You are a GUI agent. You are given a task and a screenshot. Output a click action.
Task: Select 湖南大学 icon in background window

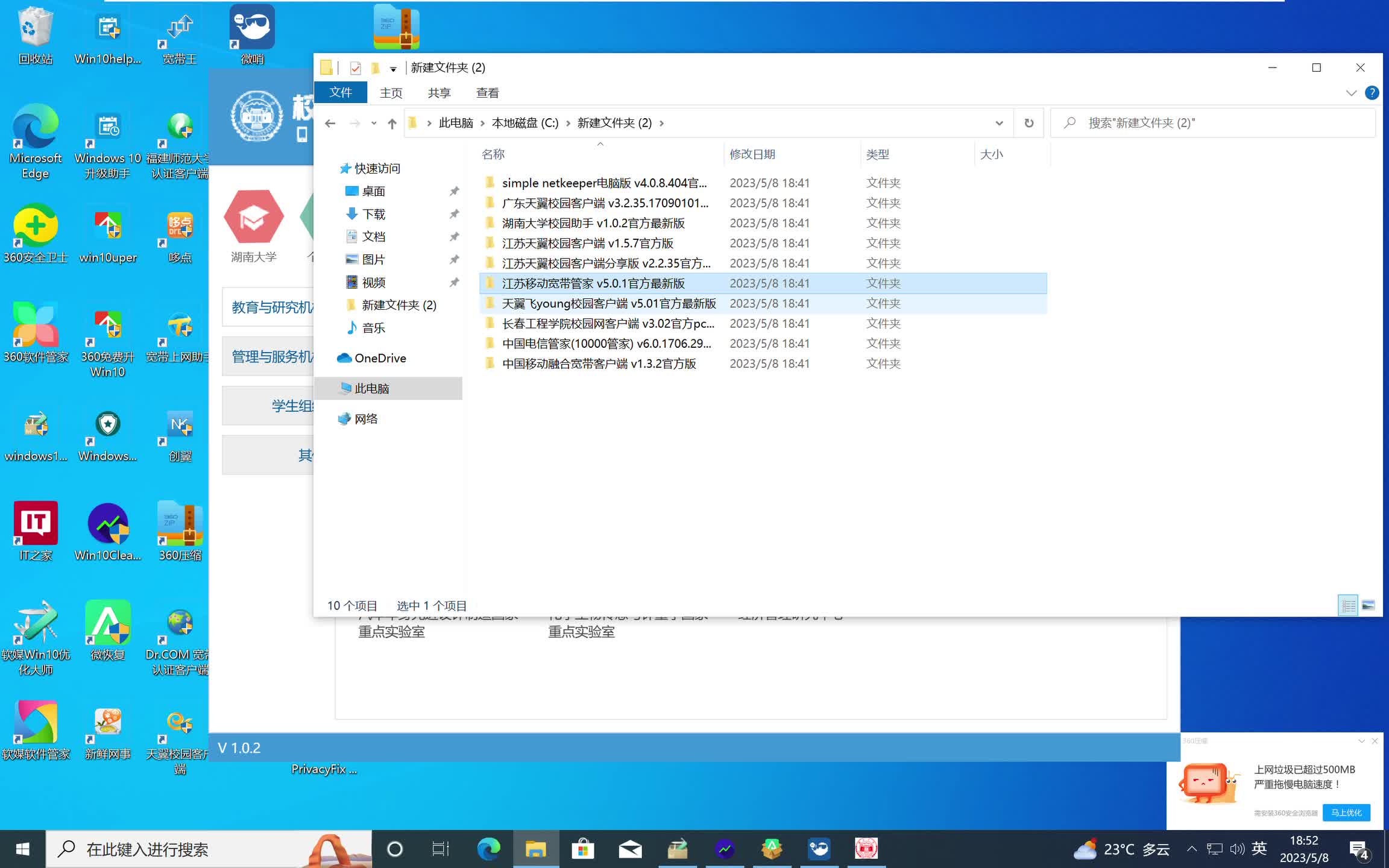(x=254, y=225)
